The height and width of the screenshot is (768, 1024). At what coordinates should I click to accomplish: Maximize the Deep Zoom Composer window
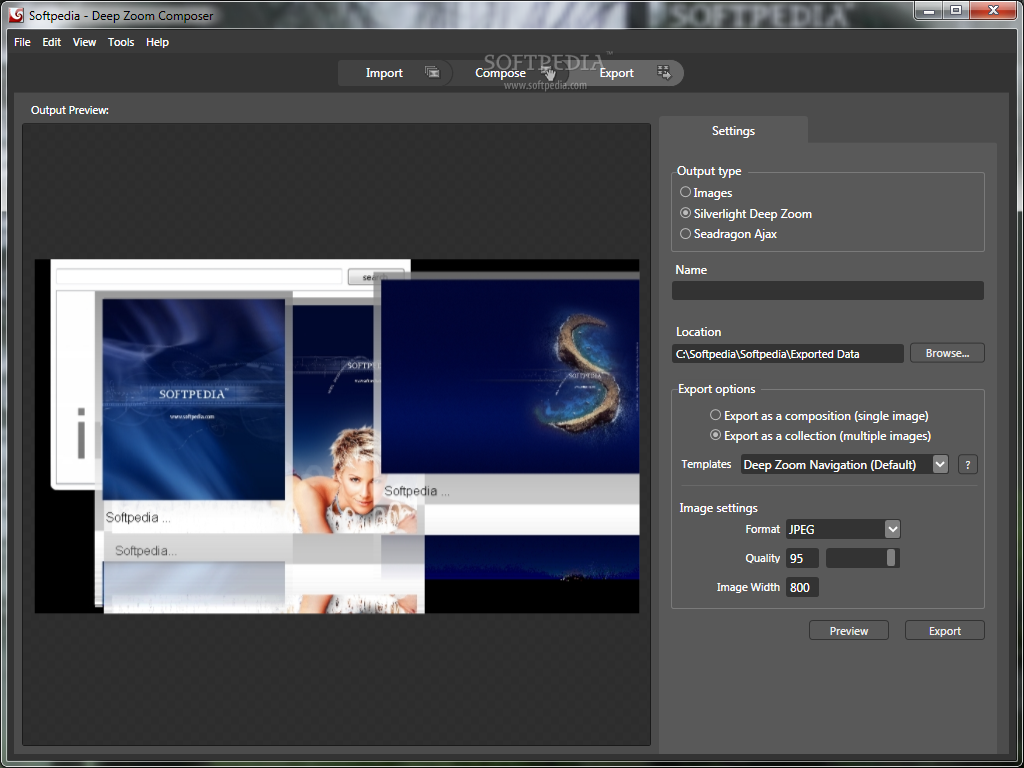point(956,10)
